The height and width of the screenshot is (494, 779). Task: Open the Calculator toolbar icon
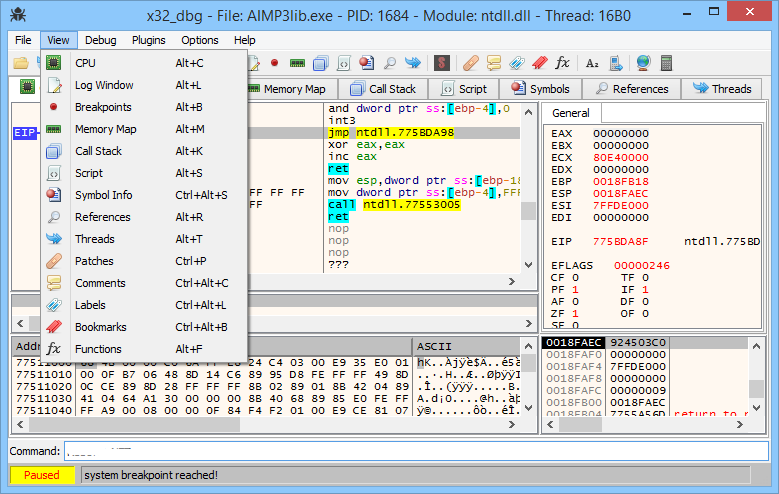[666, 63]
